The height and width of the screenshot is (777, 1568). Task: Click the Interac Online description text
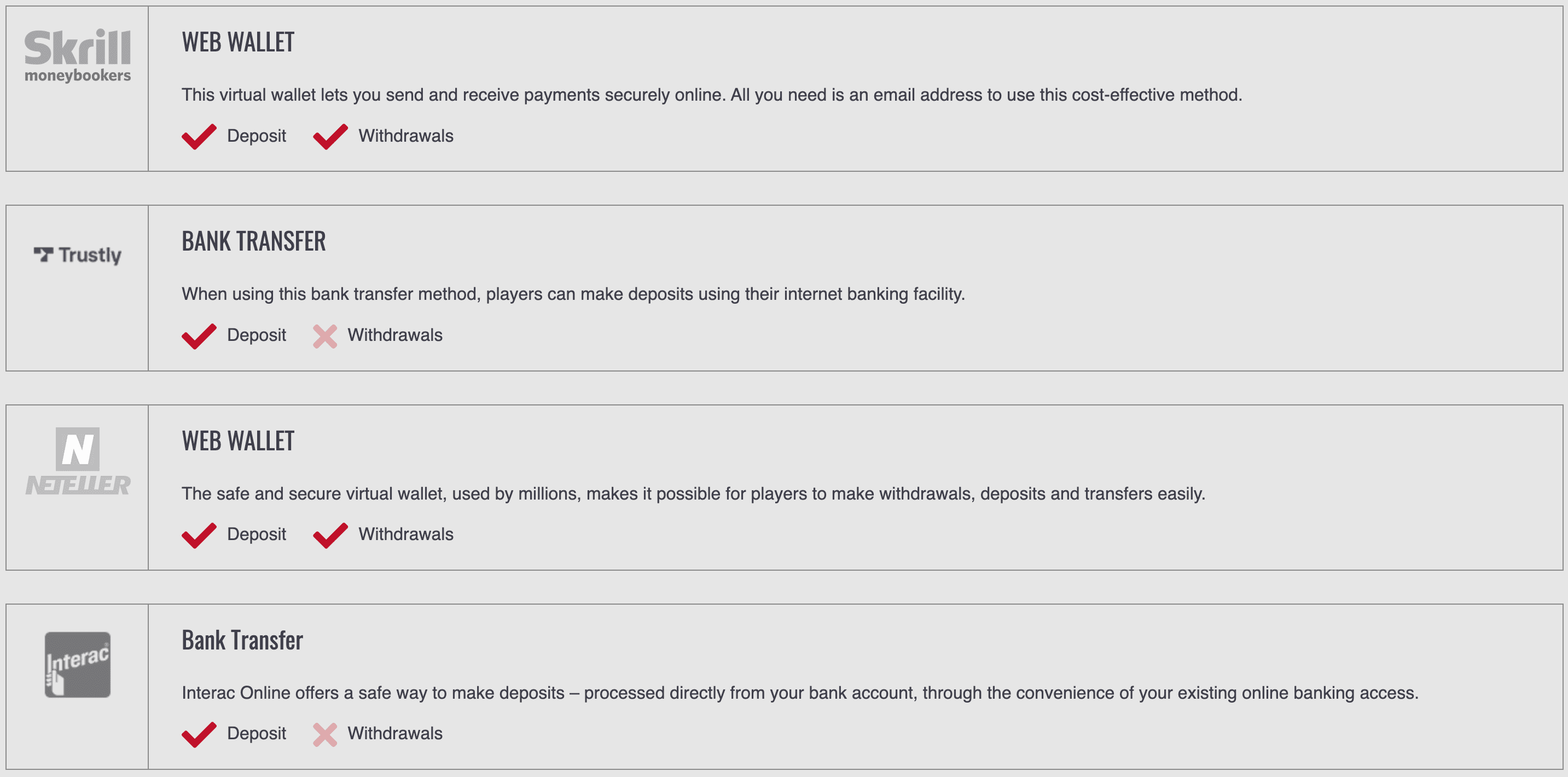[x=800, y=693]
